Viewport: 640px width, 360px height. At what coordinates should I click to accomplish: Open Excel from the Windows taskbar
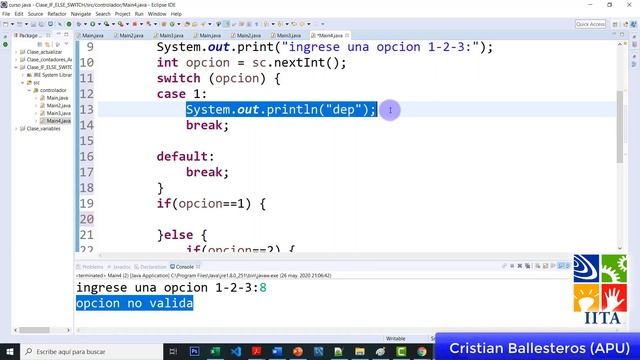coord(215,351)
